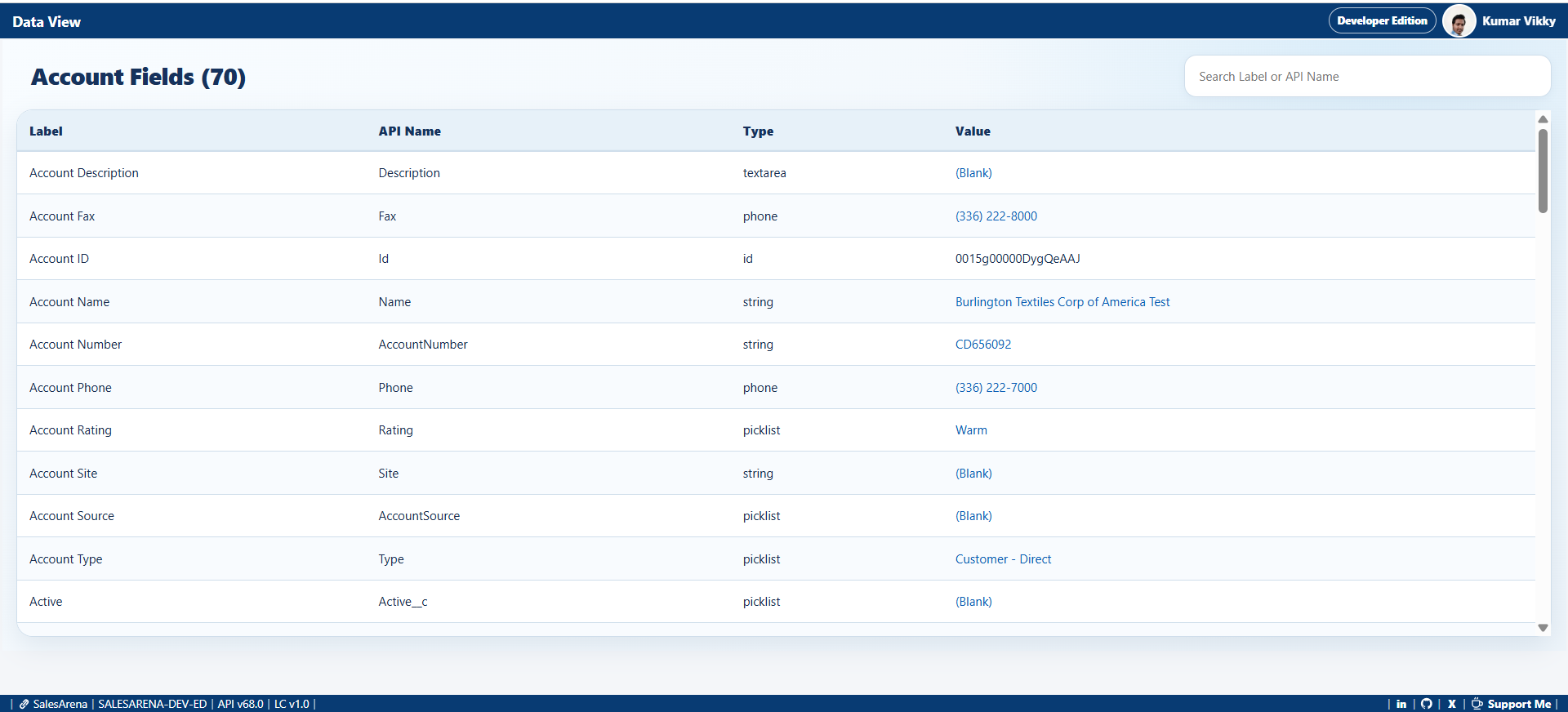Viewport: 1568px width, 712px height.
Task: Click the (Blank) value for Account Source
Action: [x=973, y=516]
